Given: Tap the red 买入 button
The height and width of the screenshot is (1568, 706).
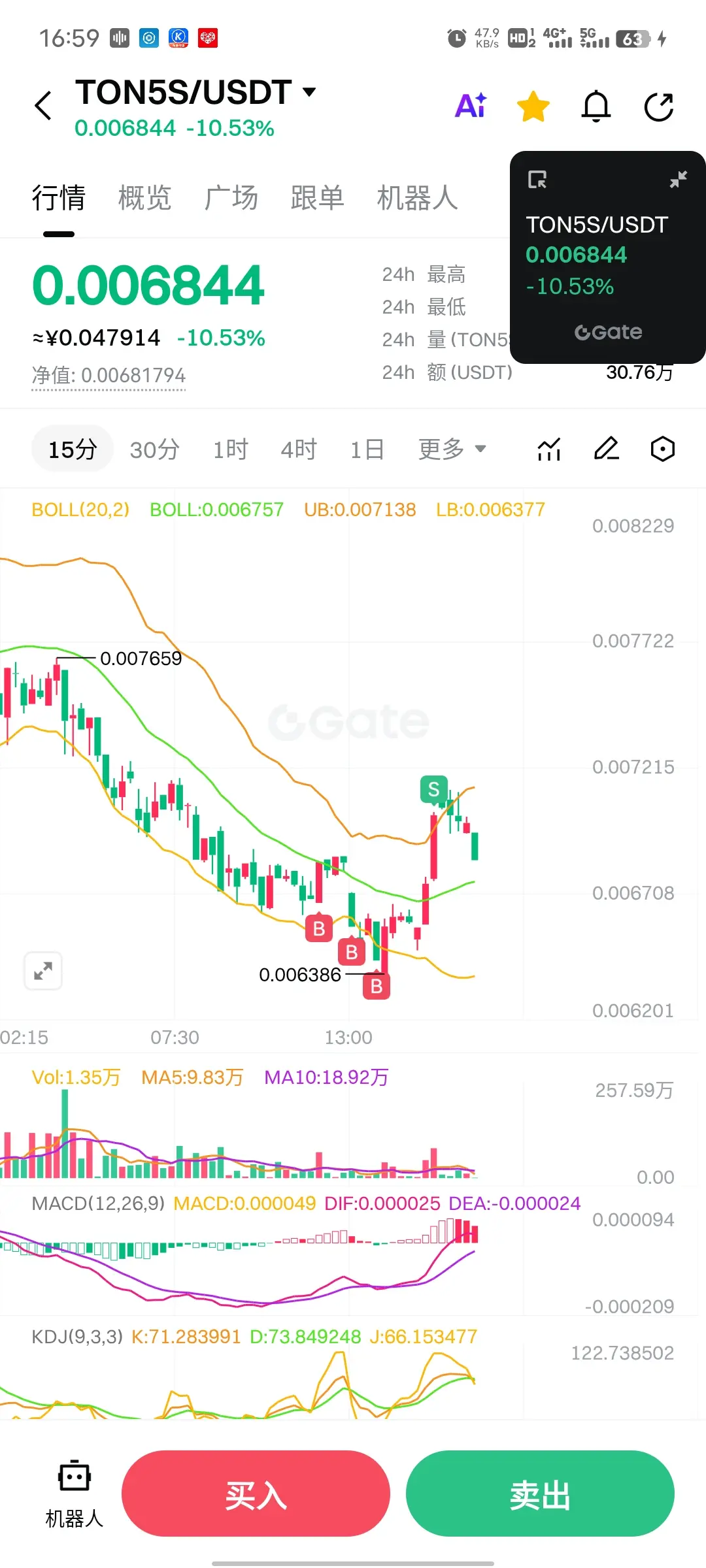Looking at the screenshot, I should point(256,1494).
